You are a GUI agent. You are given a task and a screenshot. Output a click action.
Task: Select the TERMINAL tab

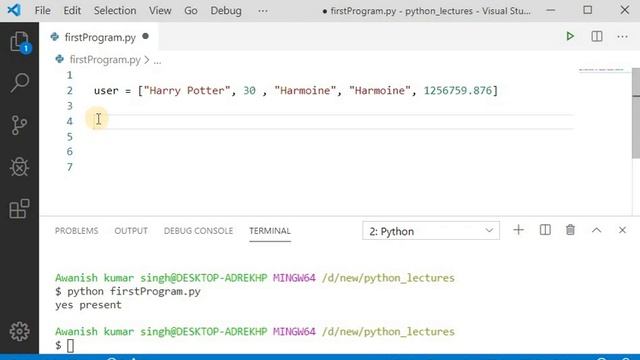point(270,231)
